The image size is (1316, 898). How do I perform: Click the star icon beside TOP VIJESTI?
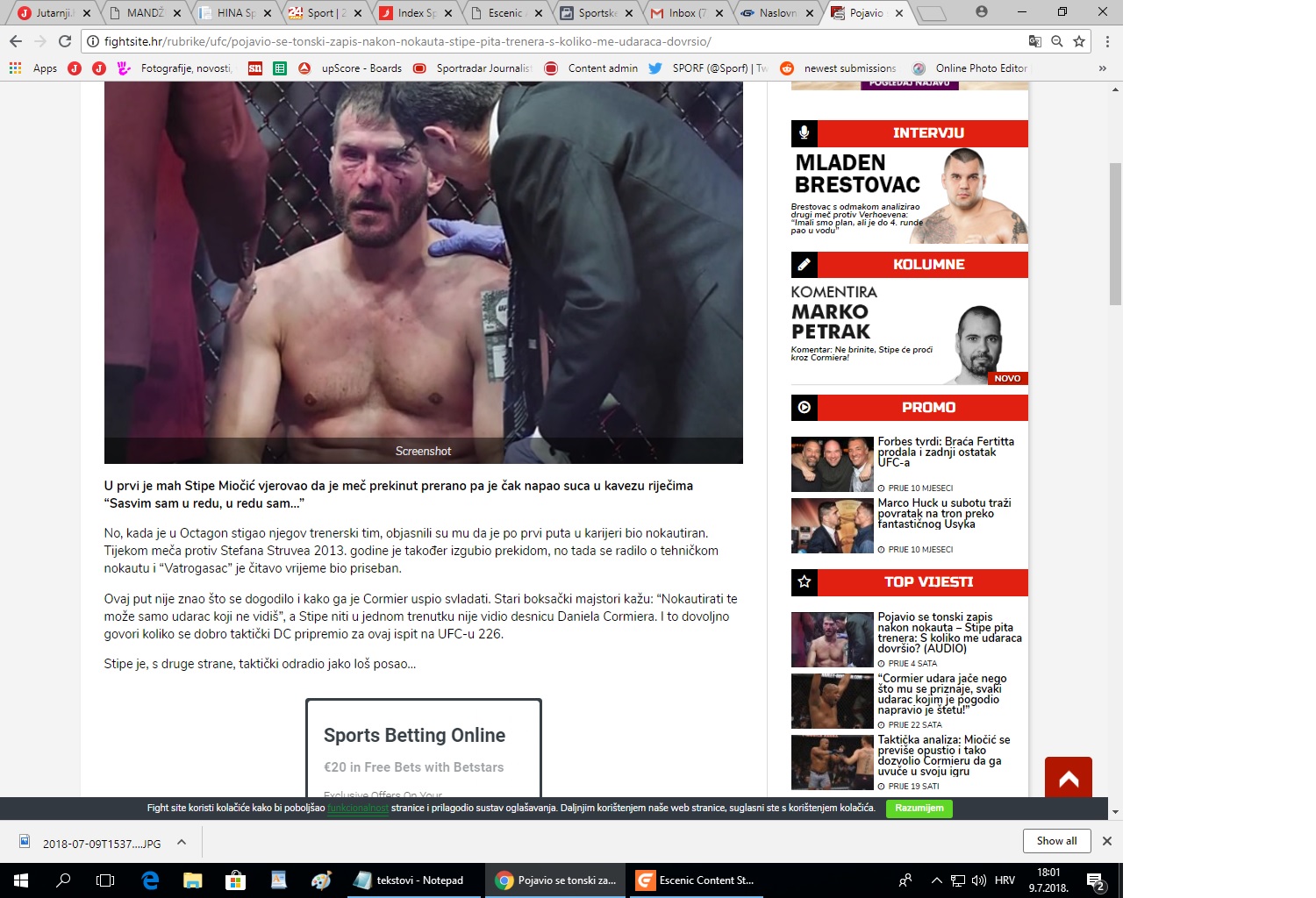(x=805, y=581)
